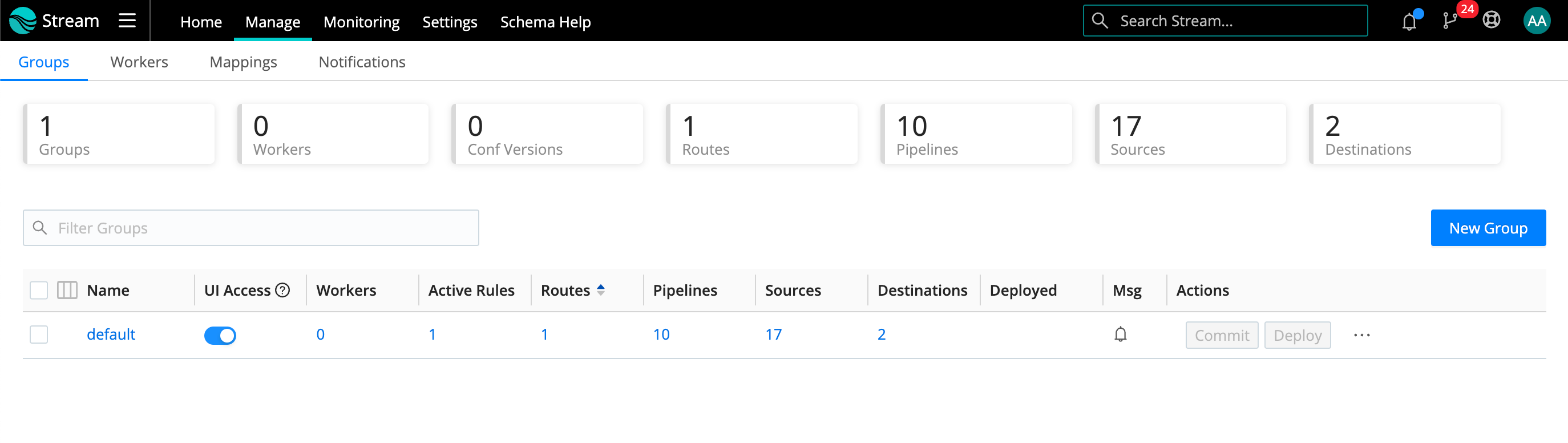Open default group's Destinations count 2
1568x443 pixels.
click(882, 335)
